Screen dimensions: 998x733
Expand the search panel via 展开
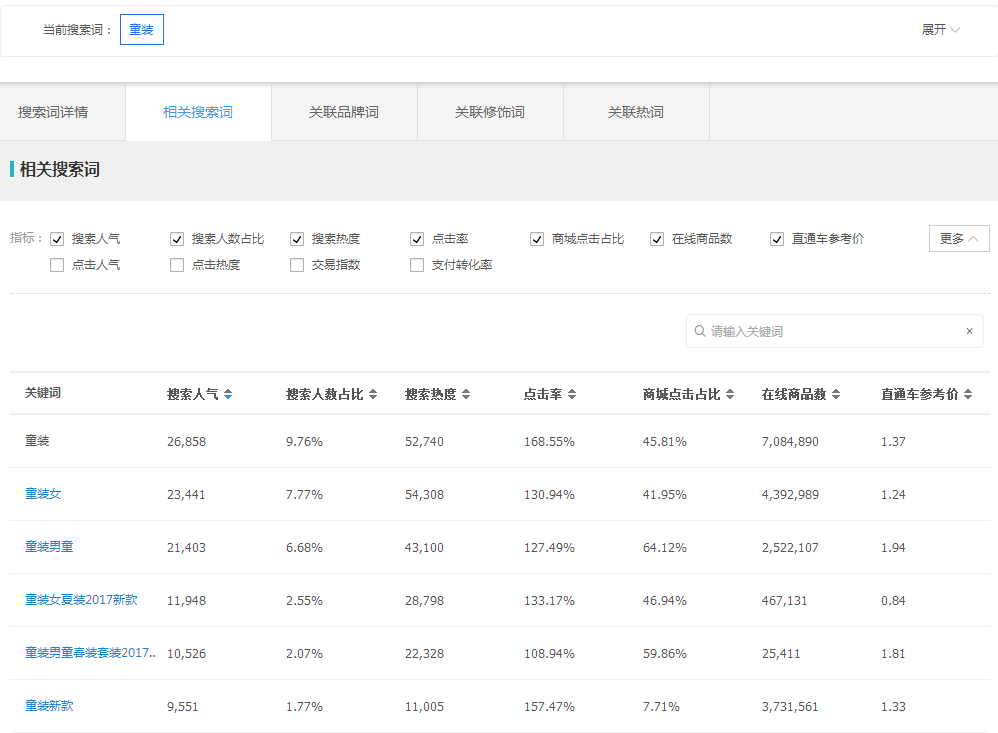pyautogui.click(x=941, y=30)
